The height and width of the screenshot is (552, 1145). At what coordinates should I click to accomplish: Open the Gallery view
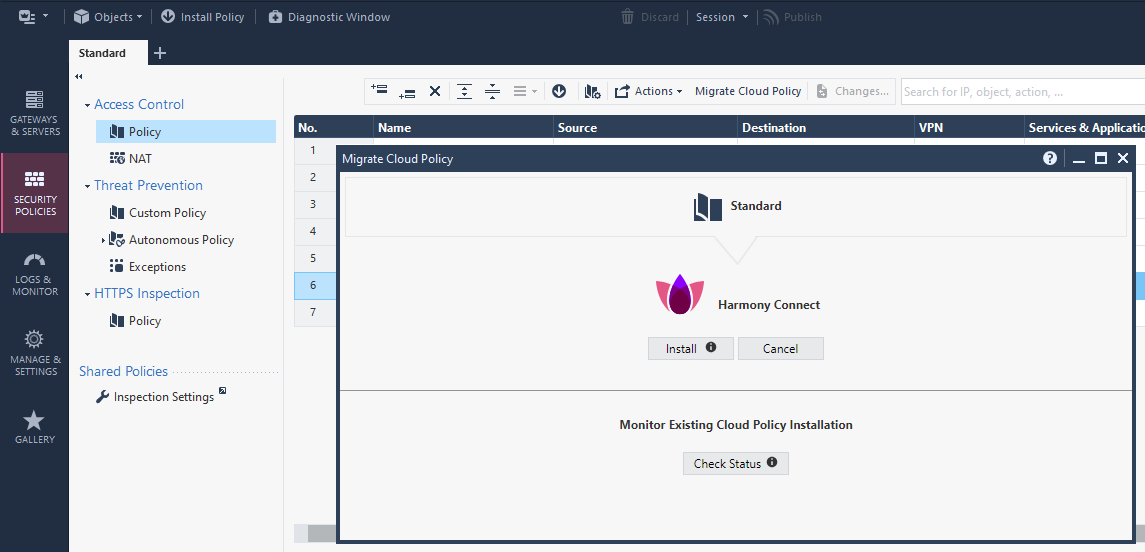click(34, 427)
